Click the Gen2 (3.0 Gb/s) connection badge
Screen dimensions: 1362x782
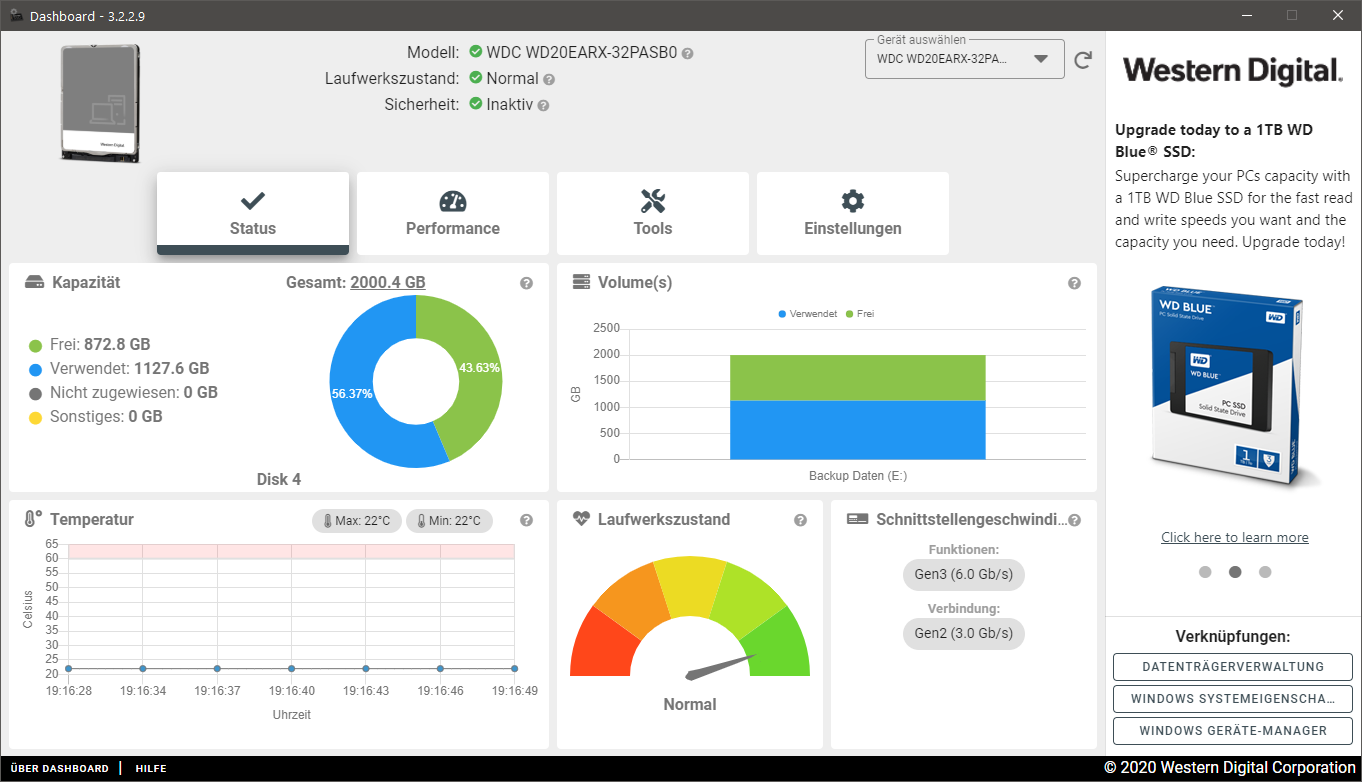[x=964, y=633]
